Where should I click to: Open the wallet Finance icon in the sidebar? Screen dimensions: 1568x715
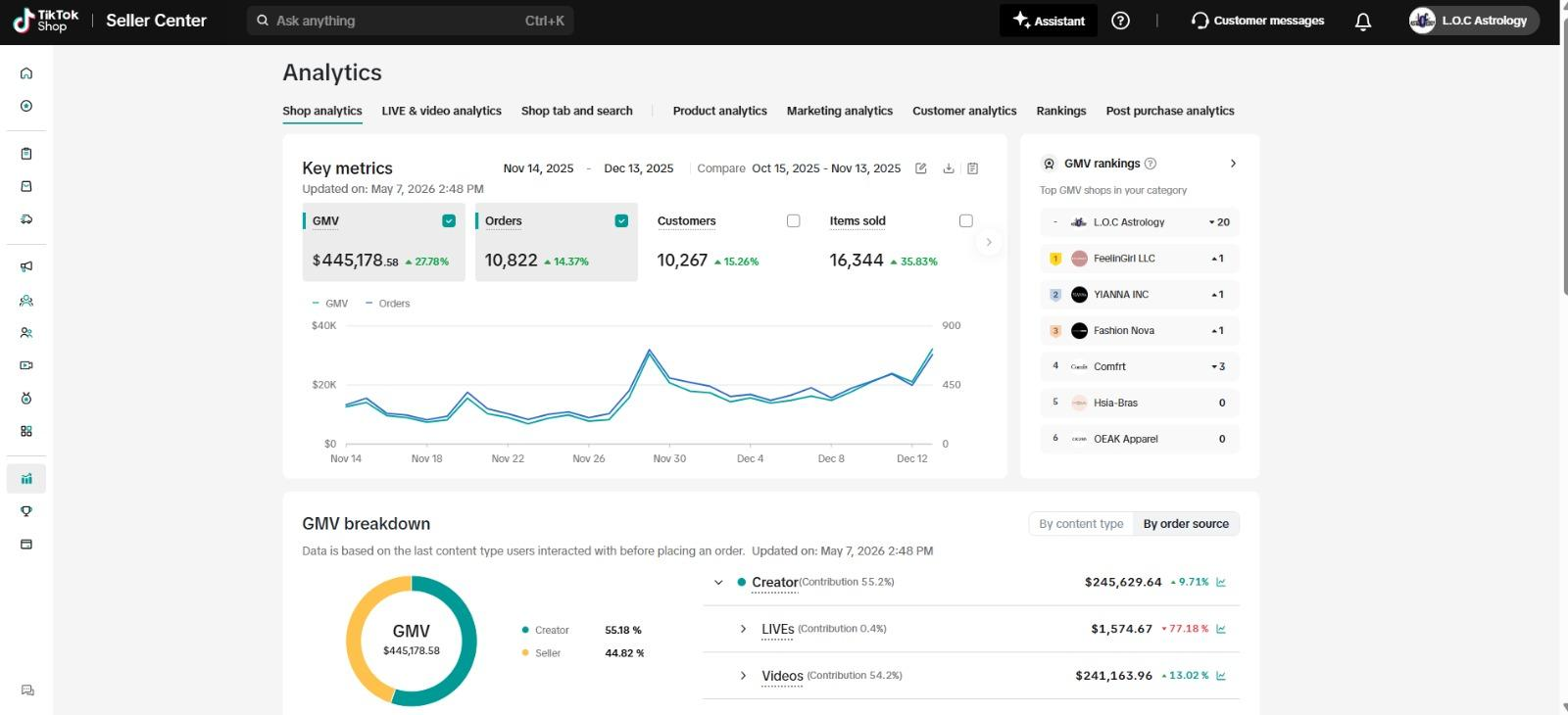point(26,545)
